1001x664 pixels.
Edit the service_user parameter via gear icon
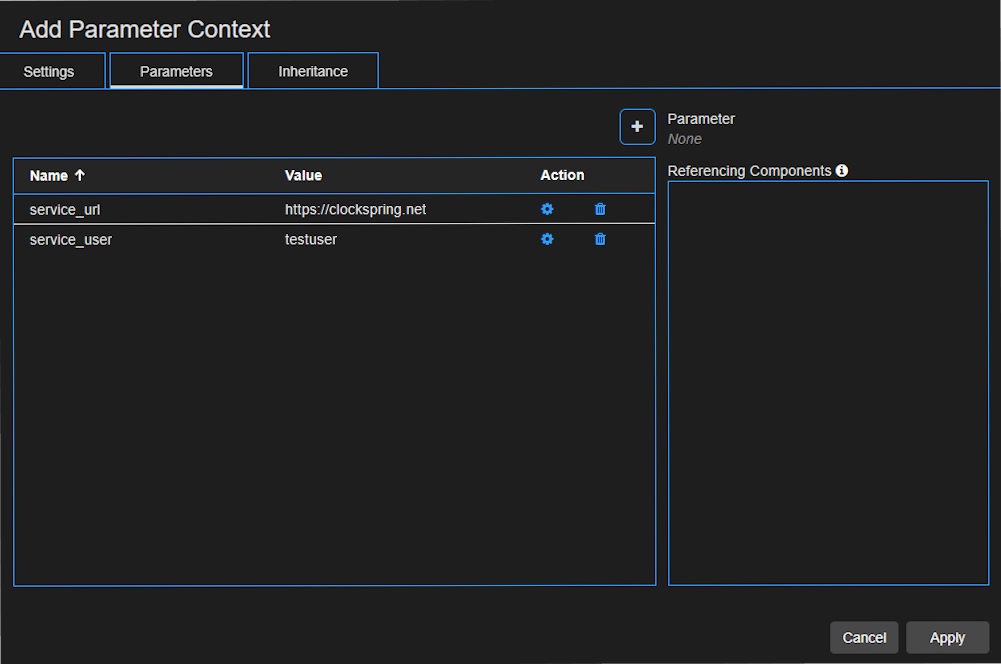coord(546,239)
